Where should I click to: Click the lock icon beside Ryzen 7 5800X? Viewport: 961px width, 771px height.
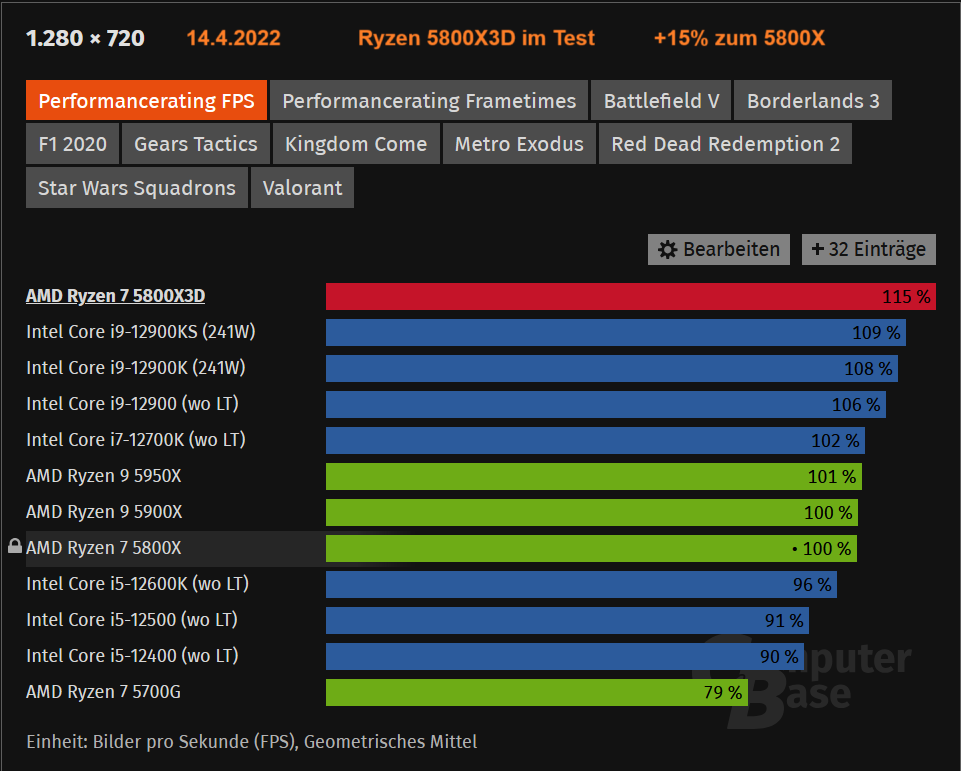15,546
